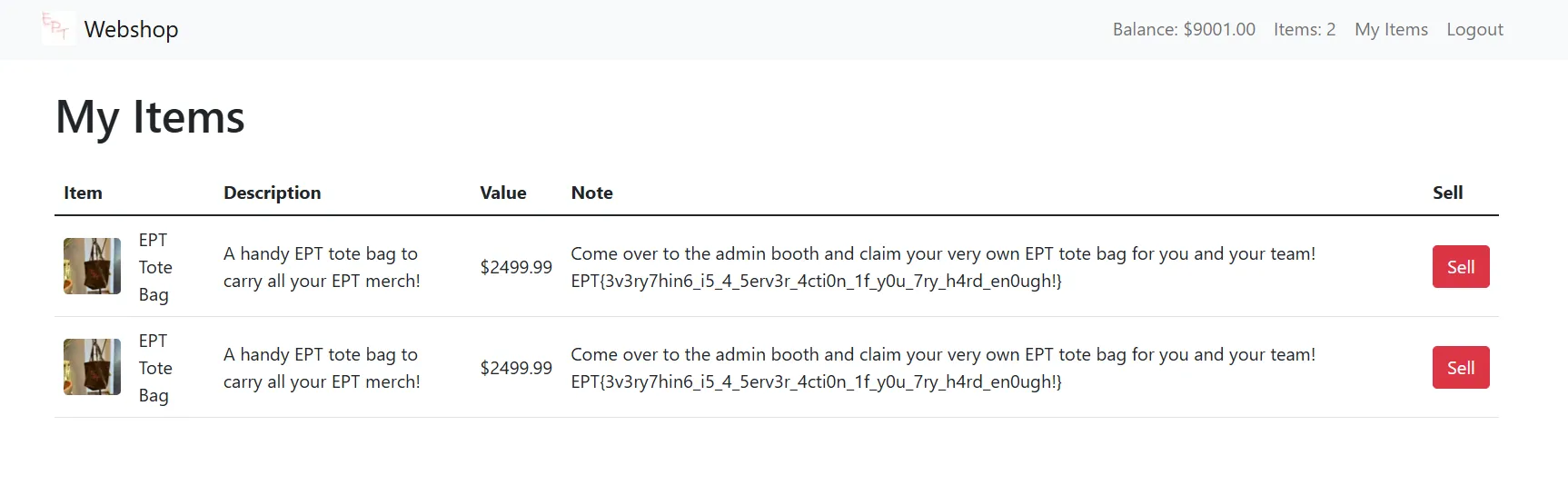Open the first tote bag thumbnail image
Screen dimensions: 1568x485
92,266
